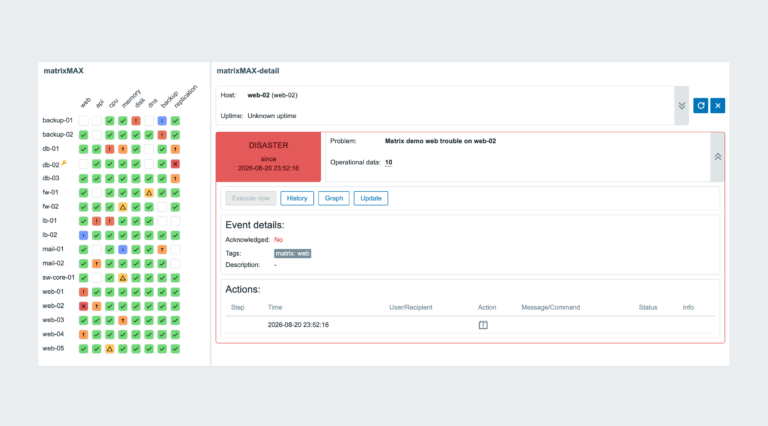The image size is (768, 426).
Task: Click the orange cell for web-04 web
Action: tap(83, 334)
